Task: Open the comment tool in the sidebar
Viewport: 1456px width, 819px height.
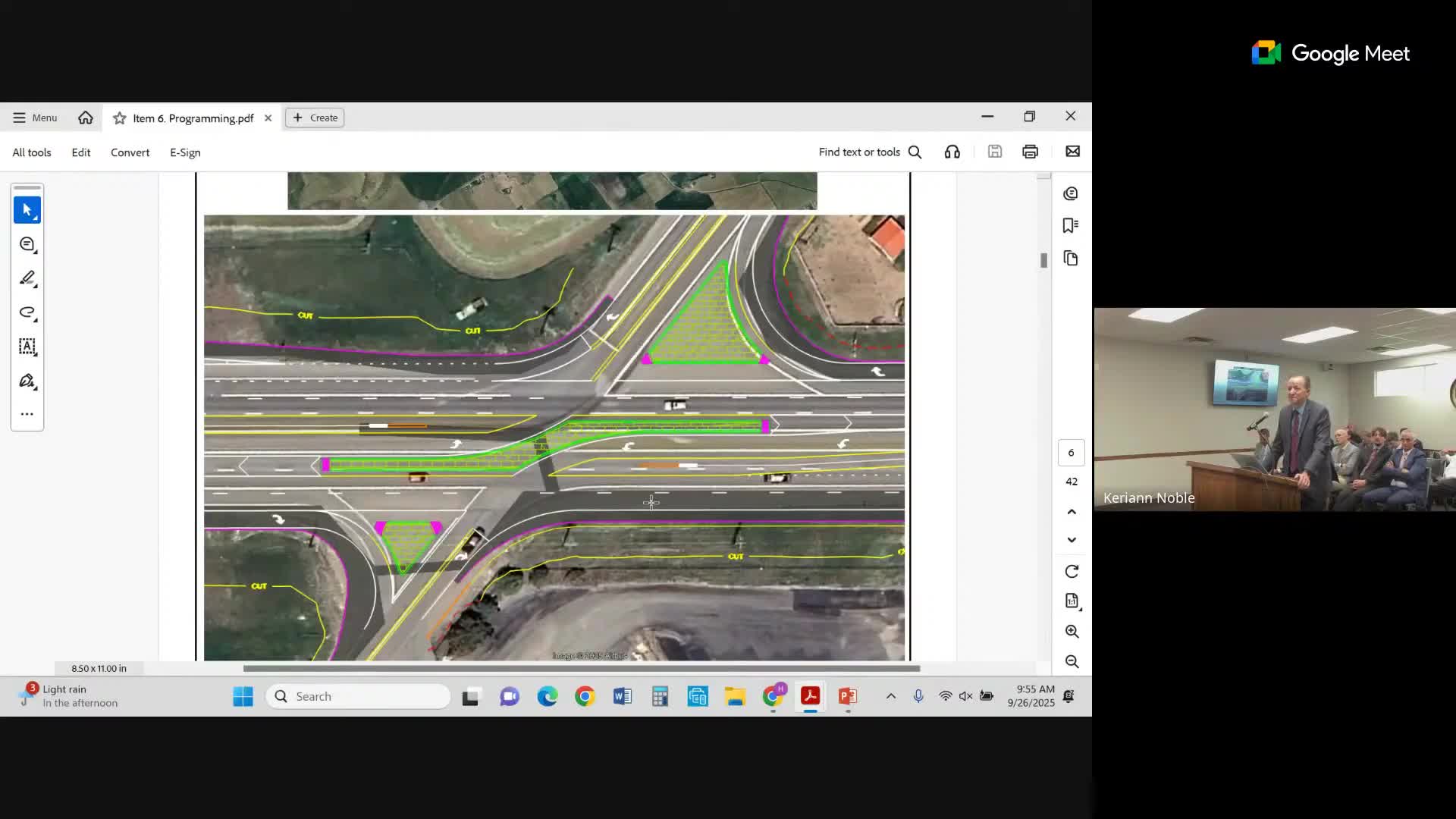Action: pos(27,244)
